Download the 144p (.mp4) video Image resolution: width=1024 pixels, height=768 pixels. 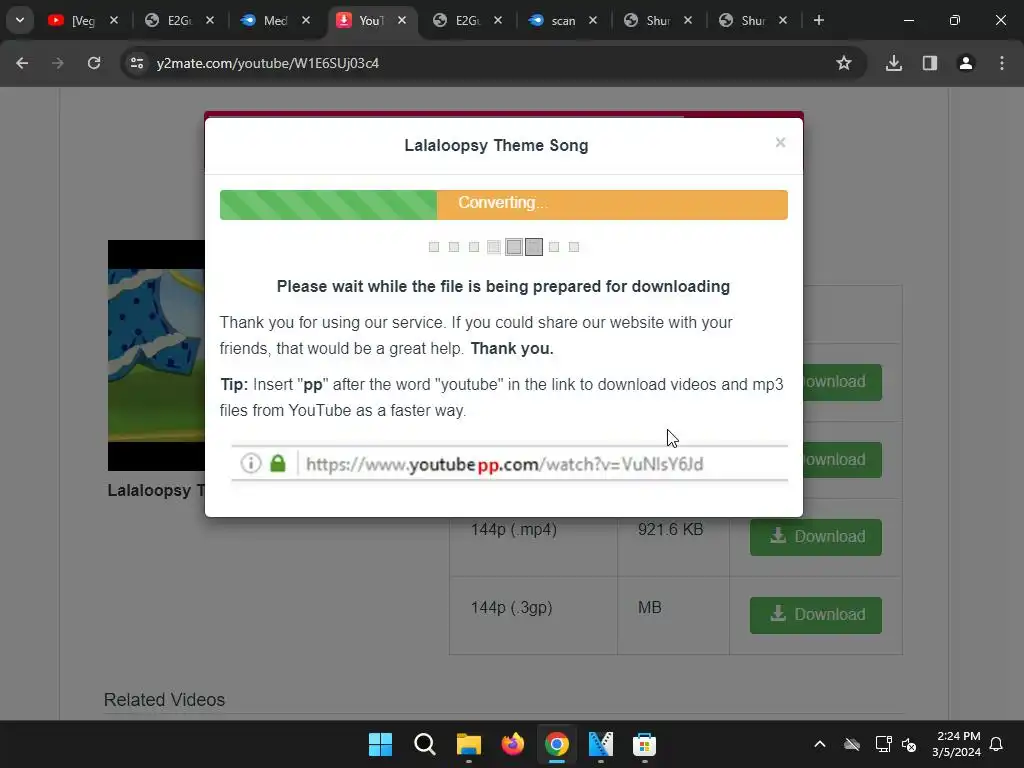816,537
